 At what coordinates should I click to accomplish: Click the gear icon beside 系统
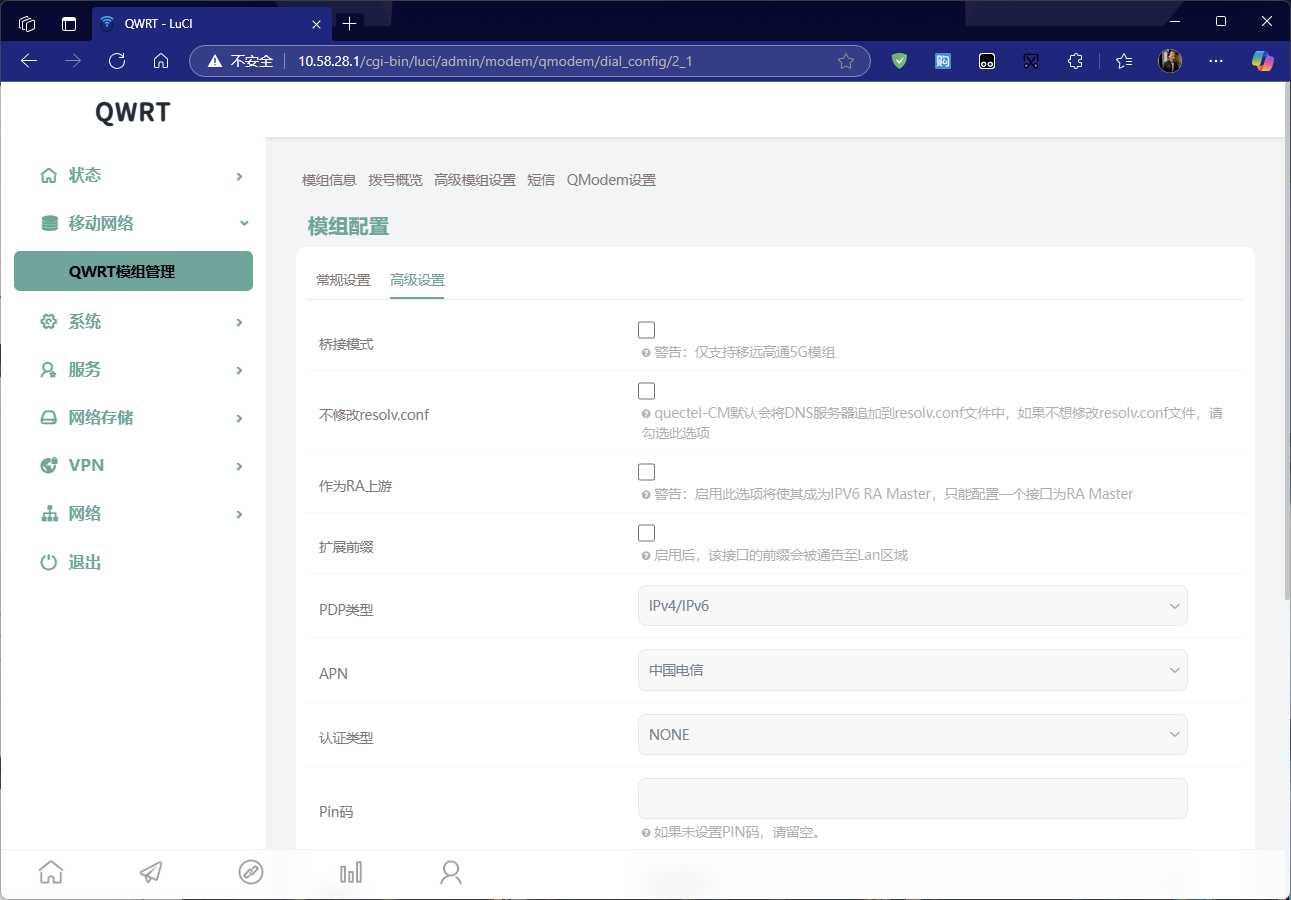tap(49, 322)
